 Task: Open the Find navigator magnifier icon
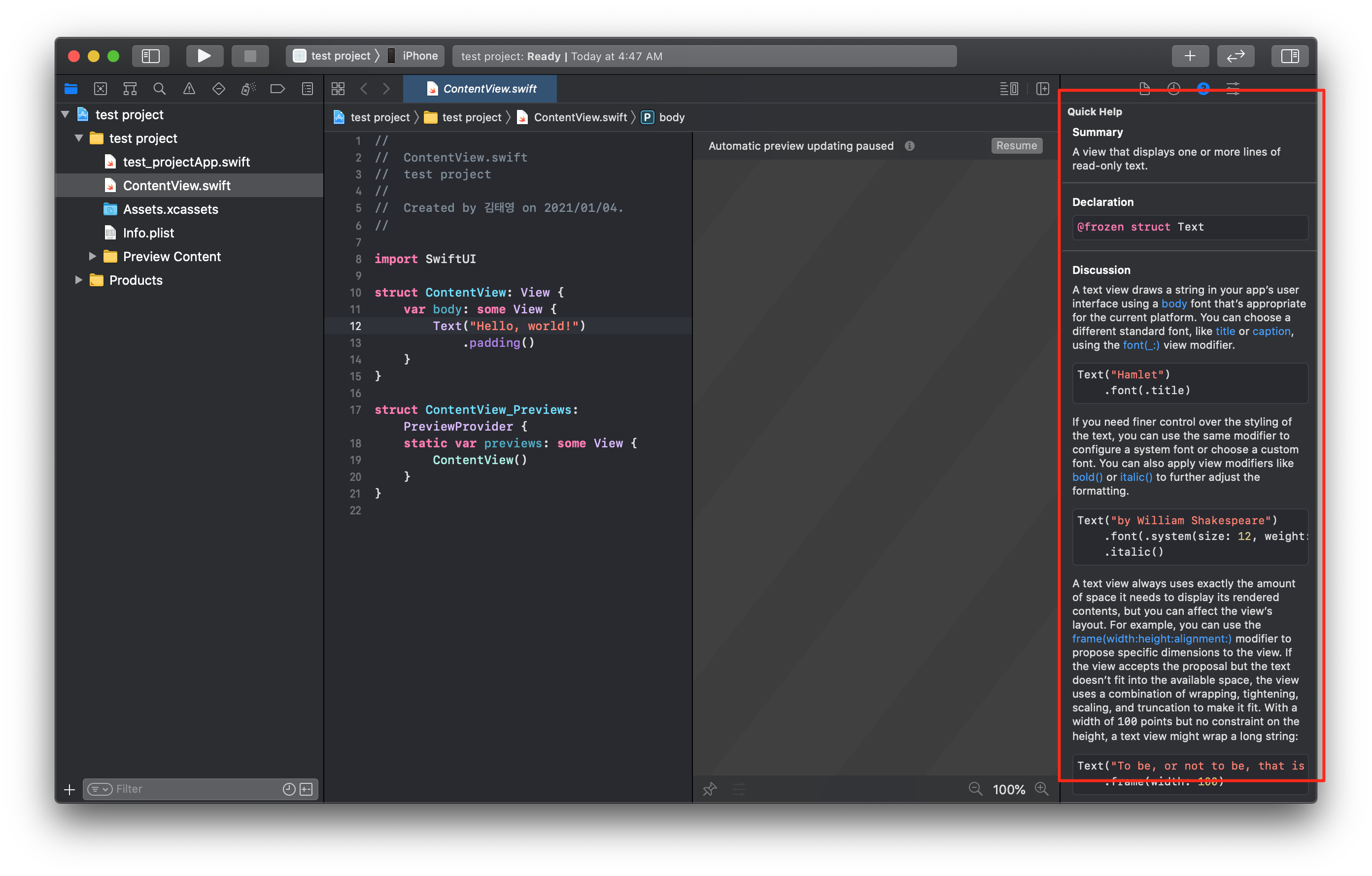tap(160, 89)
